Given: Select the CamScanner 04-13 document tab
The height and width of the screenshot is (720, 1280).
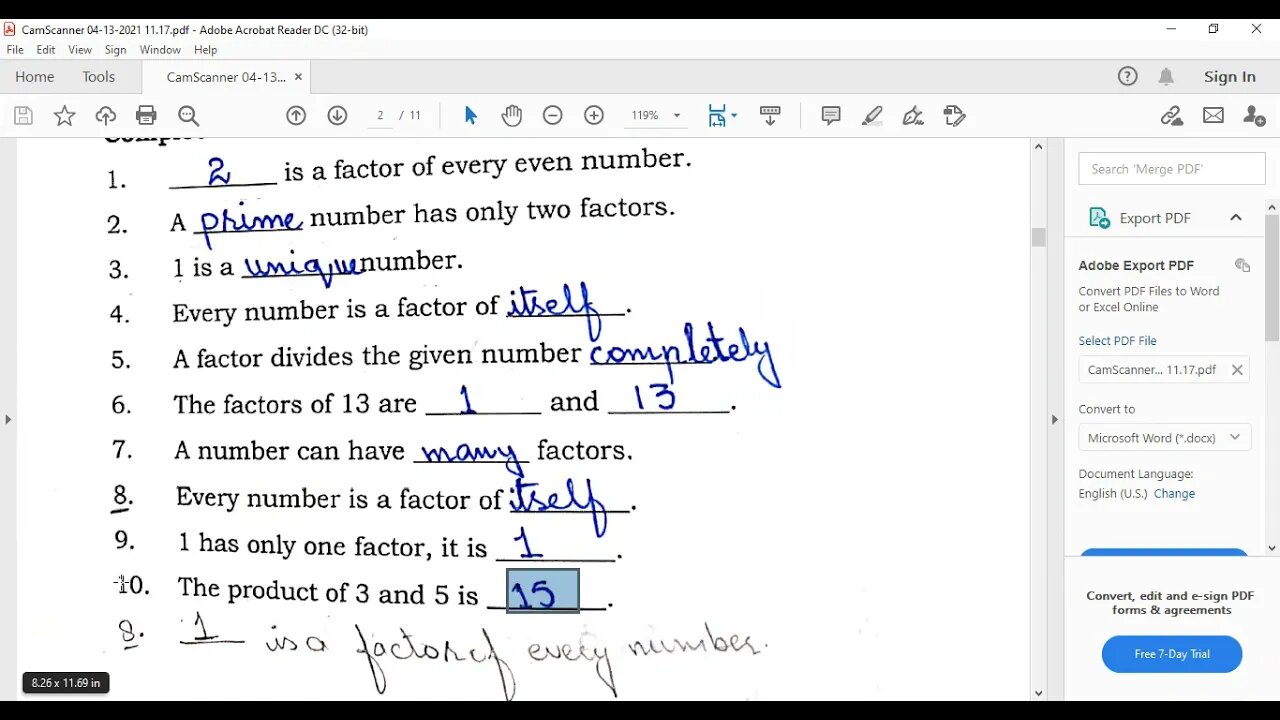Looking at the screenshot, I should (x=225, y=77).
